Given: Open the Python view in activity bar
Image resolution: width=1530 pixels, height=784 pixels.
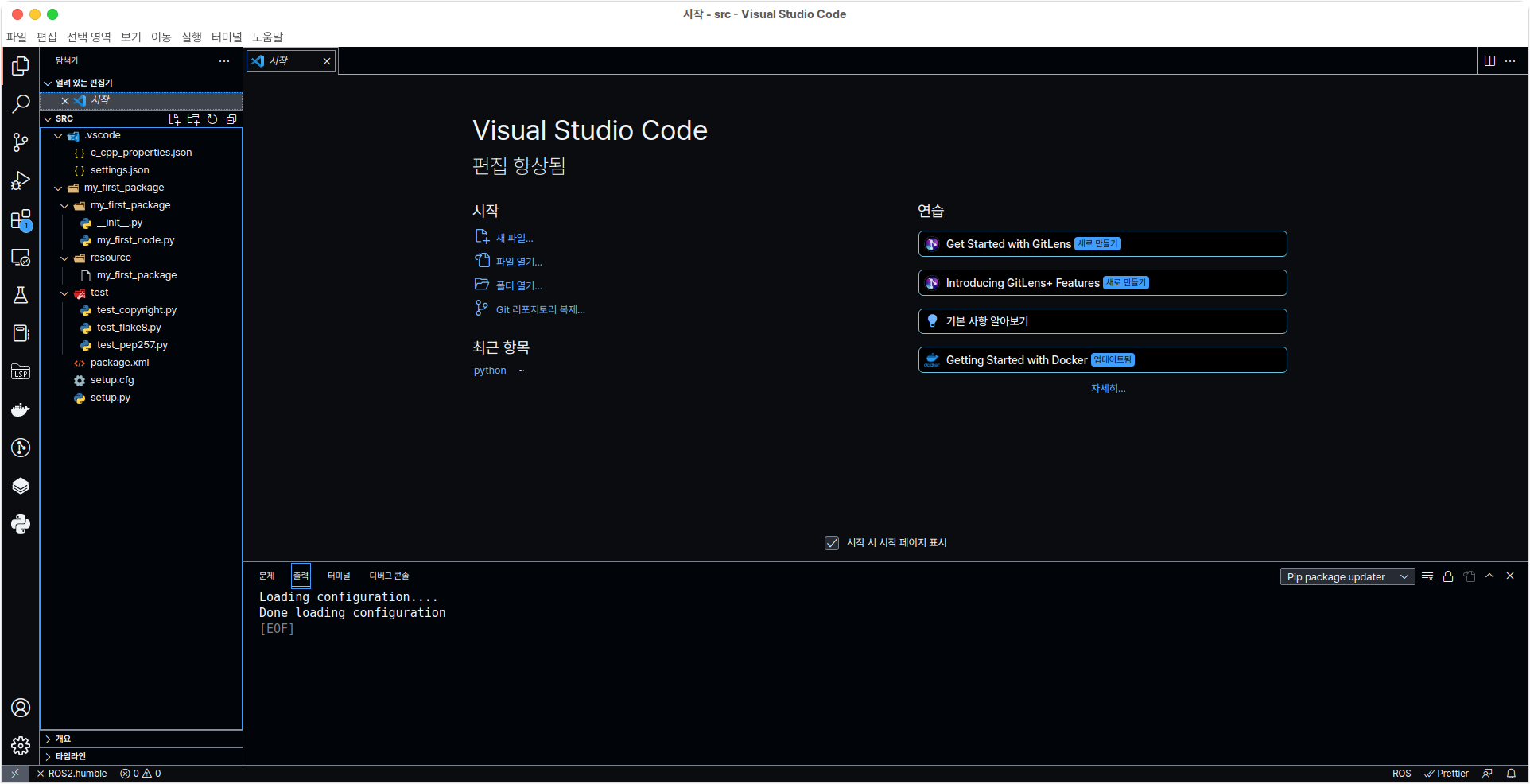Looking at the screenshot, I should pos(21,524).
